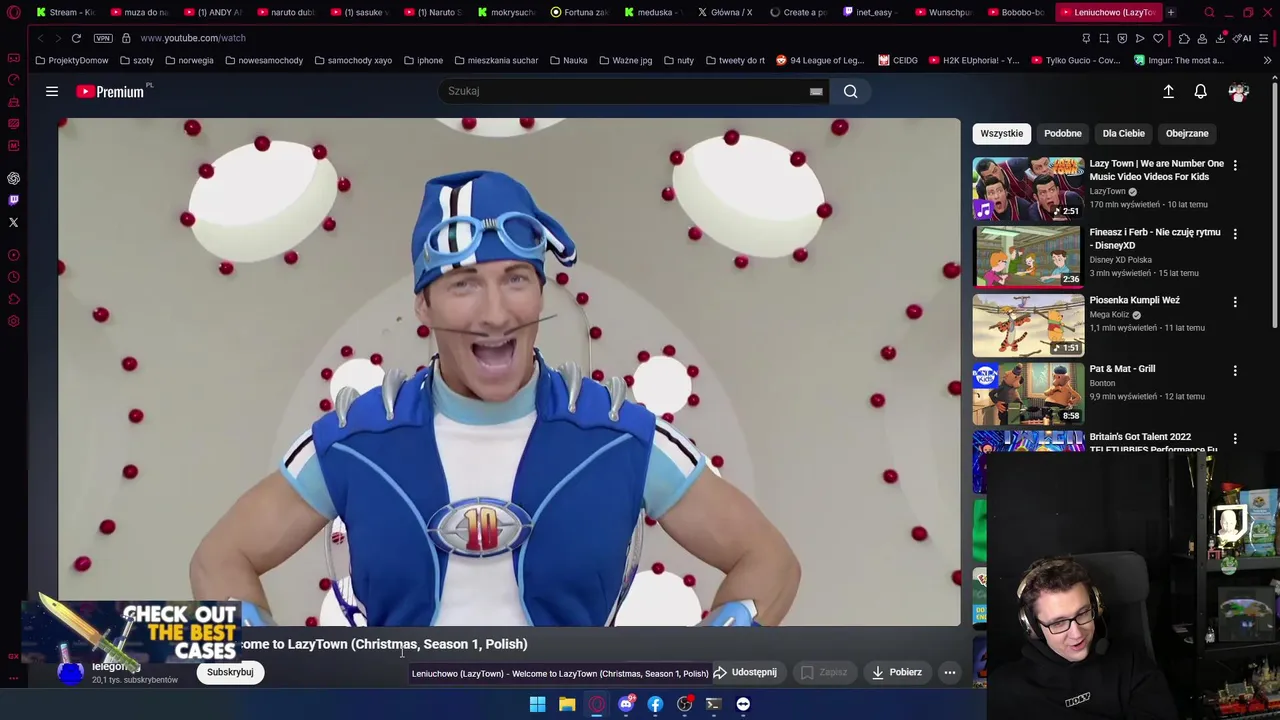Open the Ważne jpg bookmark folder
The image size is (1280, 720).
pos(625,60)
